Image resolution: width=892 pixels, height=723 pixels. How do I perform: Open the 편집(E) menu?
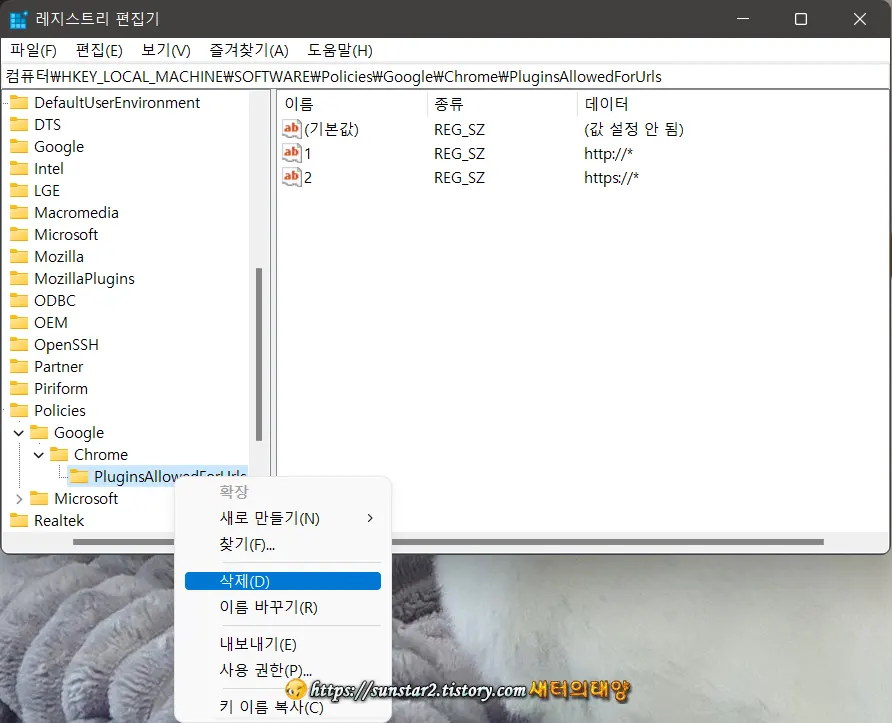click(x=99, y=51)
